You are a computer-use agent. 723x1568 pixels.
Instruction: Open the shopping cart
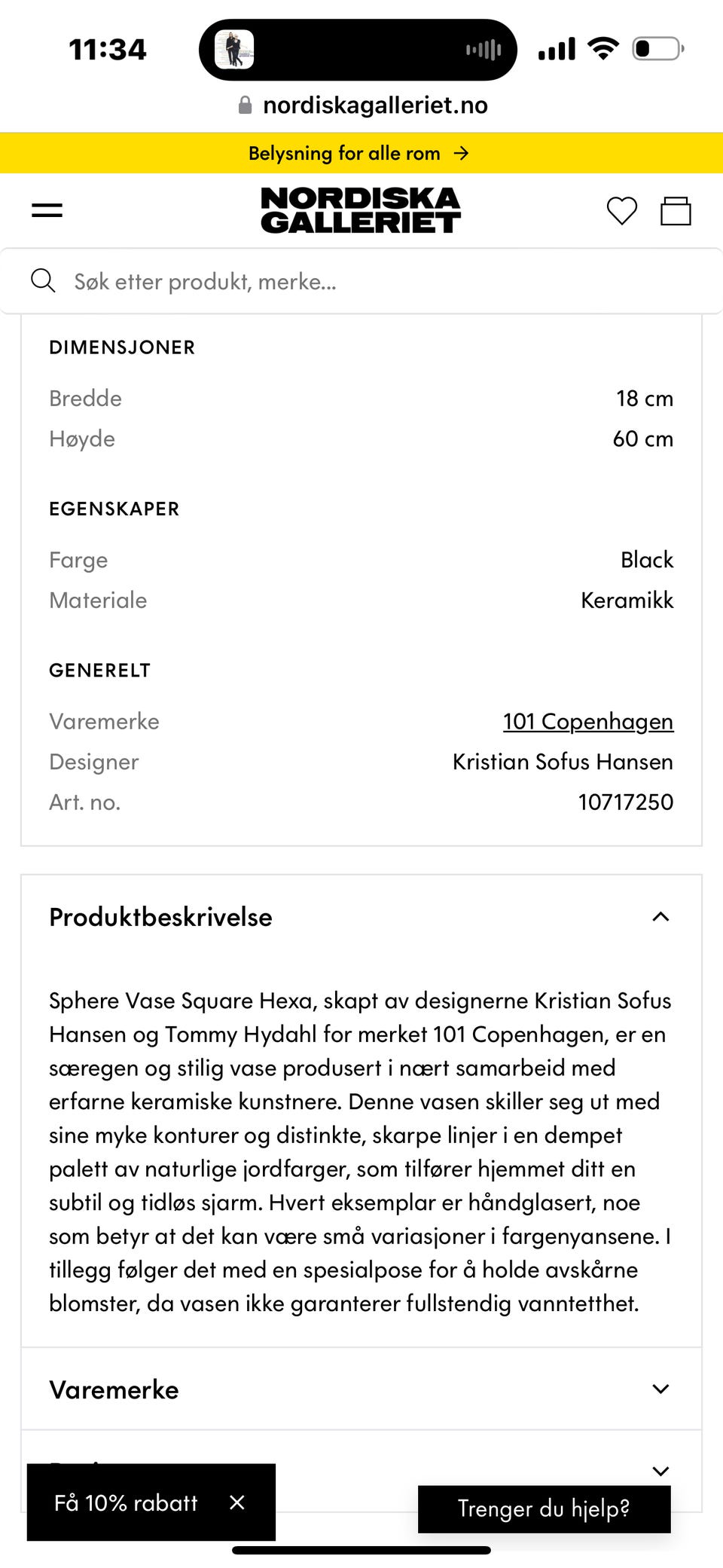pyautogui.click(x=675, y=211)
